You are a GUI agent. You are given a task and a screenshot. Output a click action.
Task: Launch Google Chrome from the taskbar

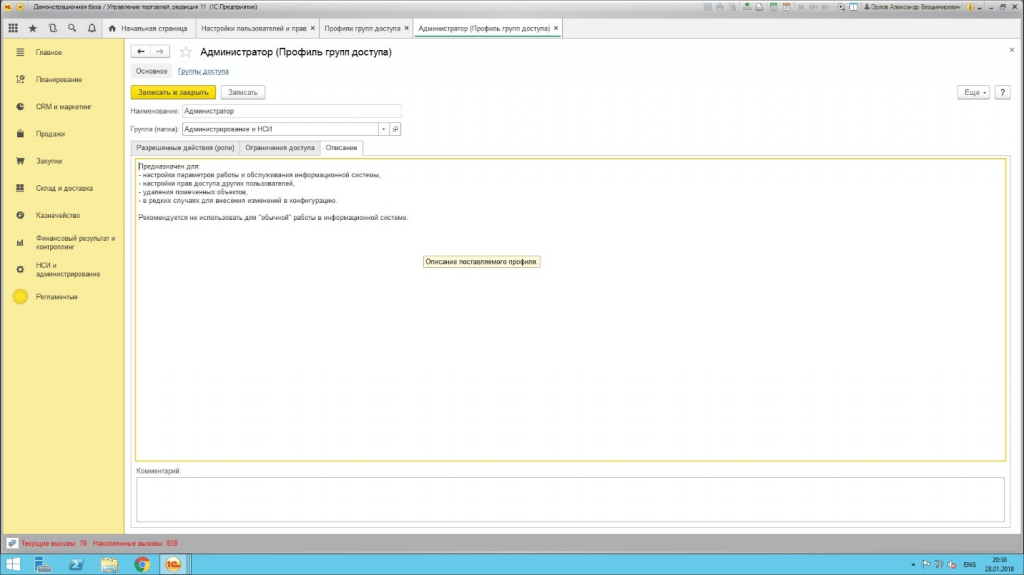142,564
